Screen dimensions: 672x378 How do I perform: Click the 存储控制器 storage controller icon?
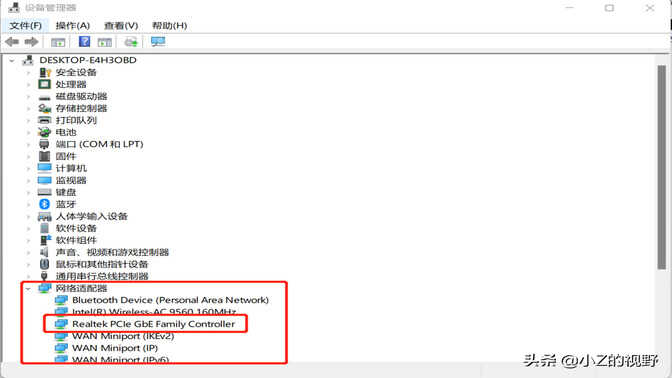coord(45,108)
